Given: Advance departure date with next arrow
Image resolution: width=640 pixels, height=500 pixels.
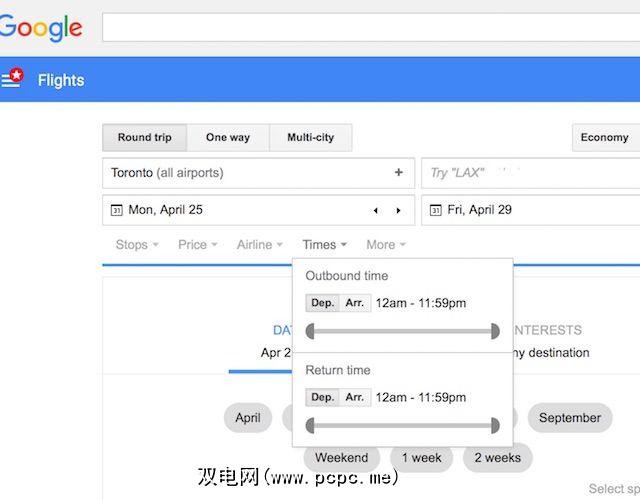Looking at the screenshot, I should click(398, 211).
